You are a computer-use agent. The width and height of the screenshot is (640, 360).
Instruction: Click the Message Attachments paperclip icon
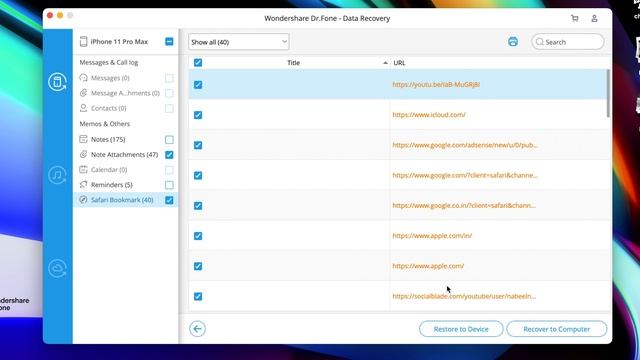tap(83, 93)
